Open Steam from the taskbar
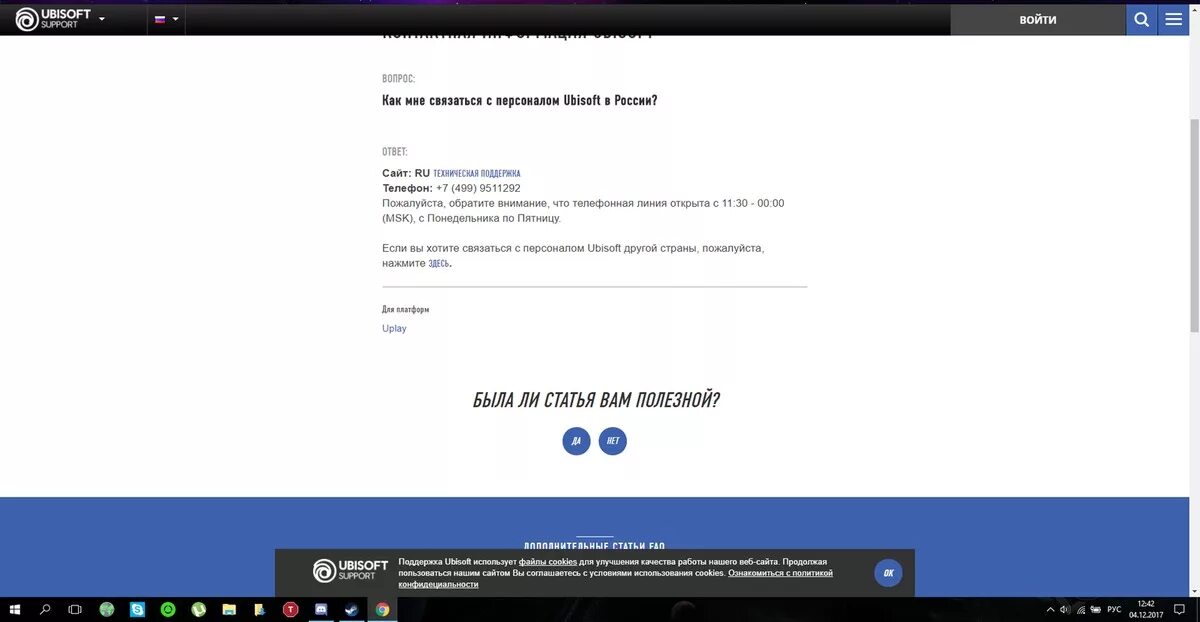The image size is (1200, 622). (x=351, y=609)
